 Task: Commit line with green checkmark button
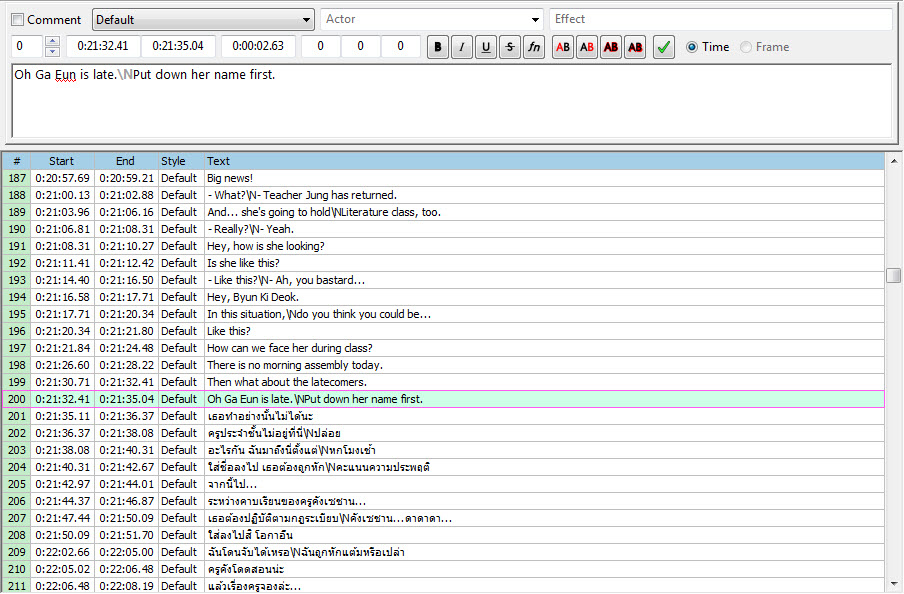click(664, 47)
